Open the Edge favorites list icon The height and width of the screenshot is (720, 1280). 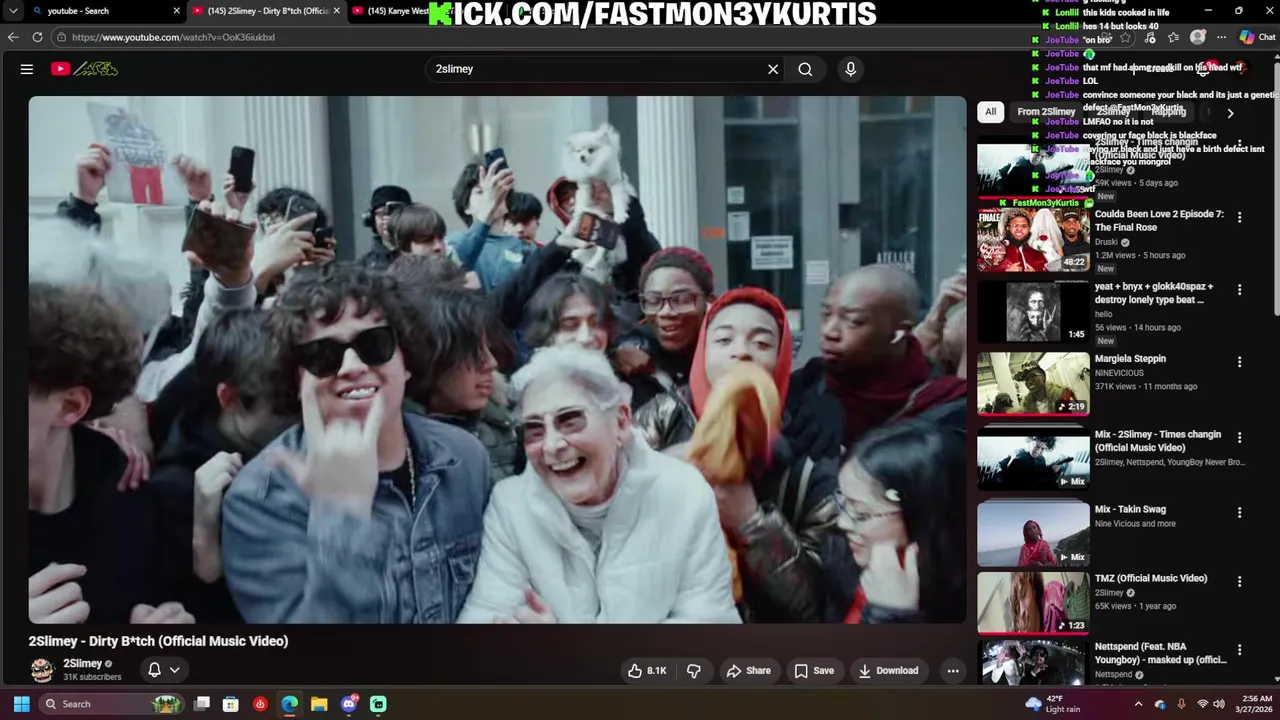point(1173,37)
